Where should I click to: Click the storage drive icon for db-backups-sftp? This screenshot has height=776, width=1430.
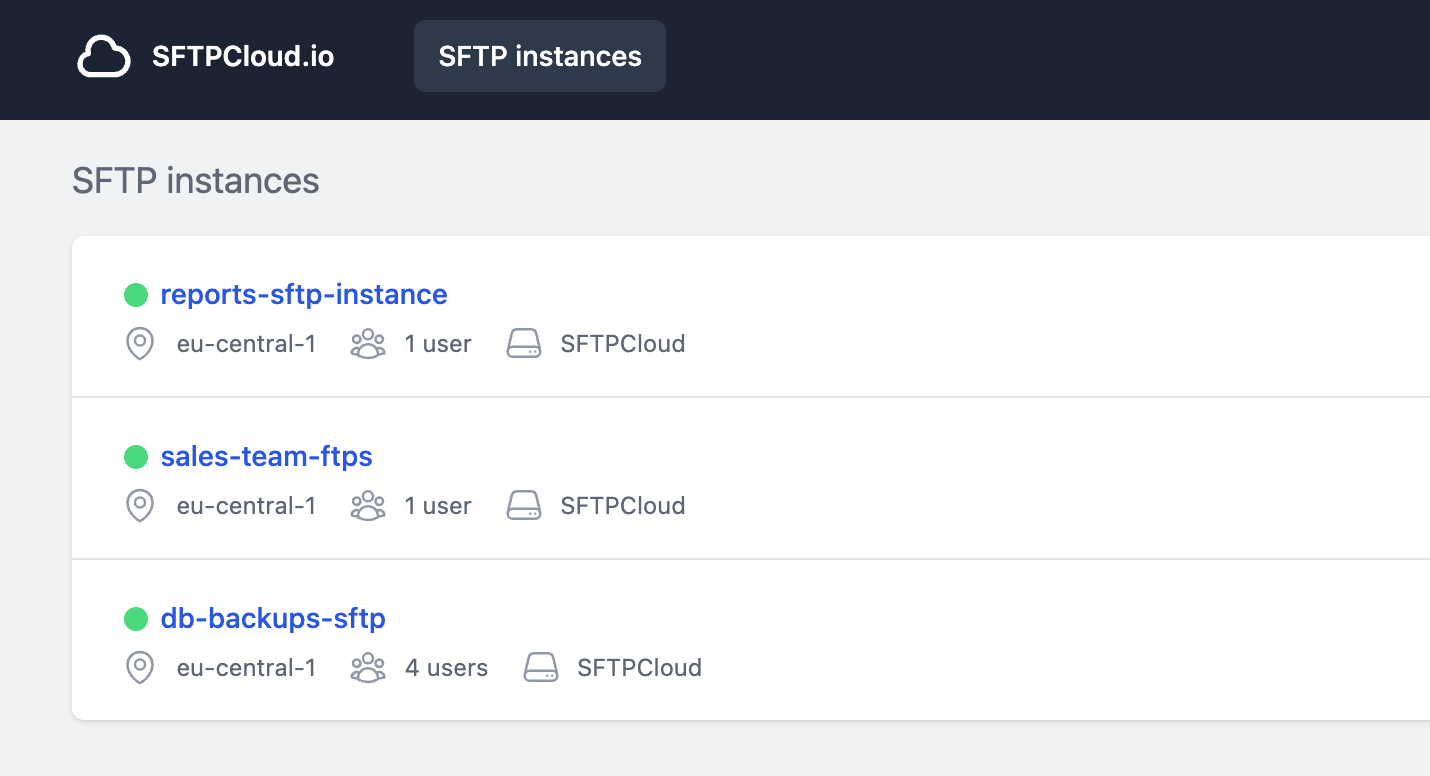click(541, 667)
